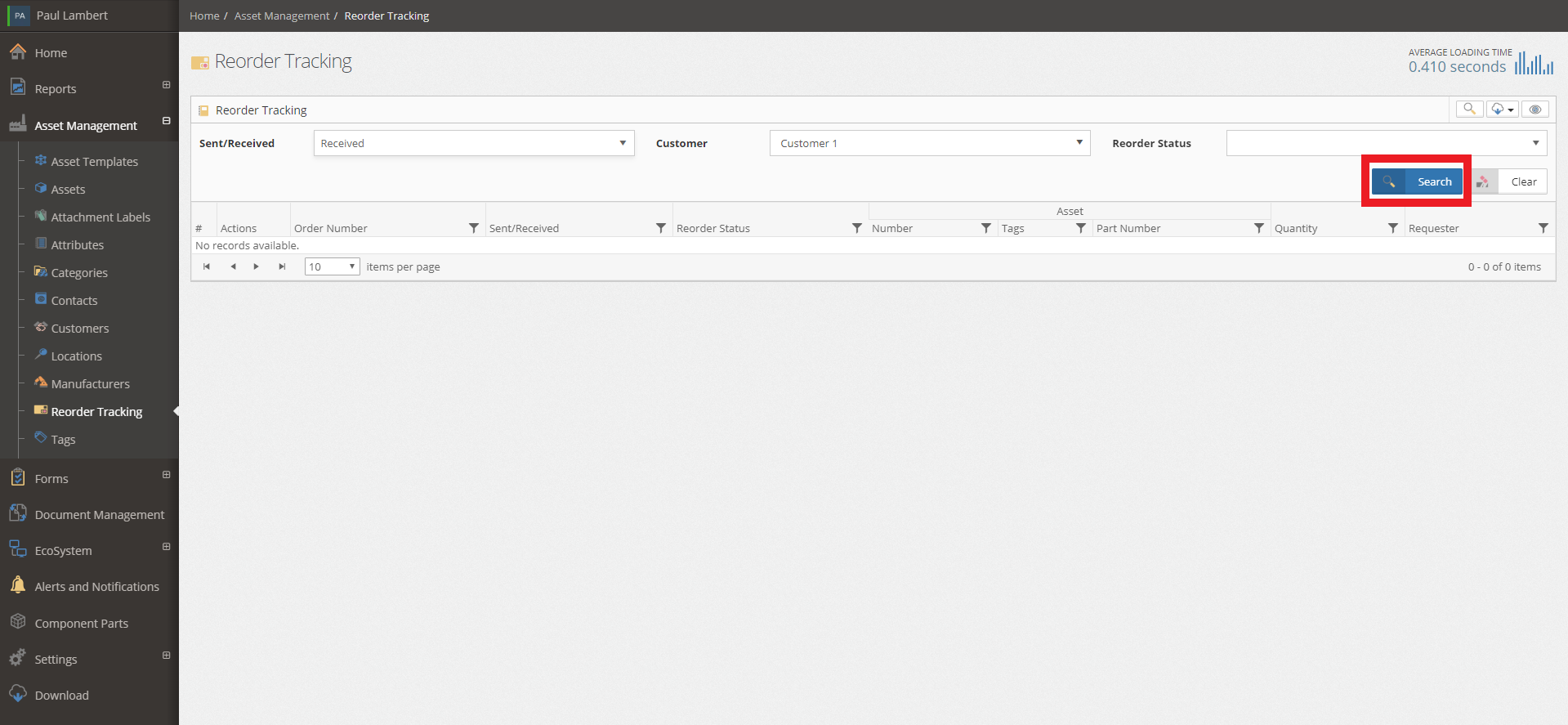This screenshot has width=1568, height=725.
Task: Expand the Forms menu
Action: pos(167,475)
